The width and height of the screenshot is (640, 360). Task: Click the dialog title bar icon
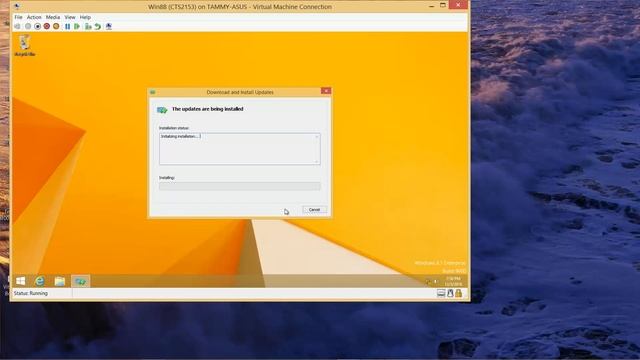(153, 92)
